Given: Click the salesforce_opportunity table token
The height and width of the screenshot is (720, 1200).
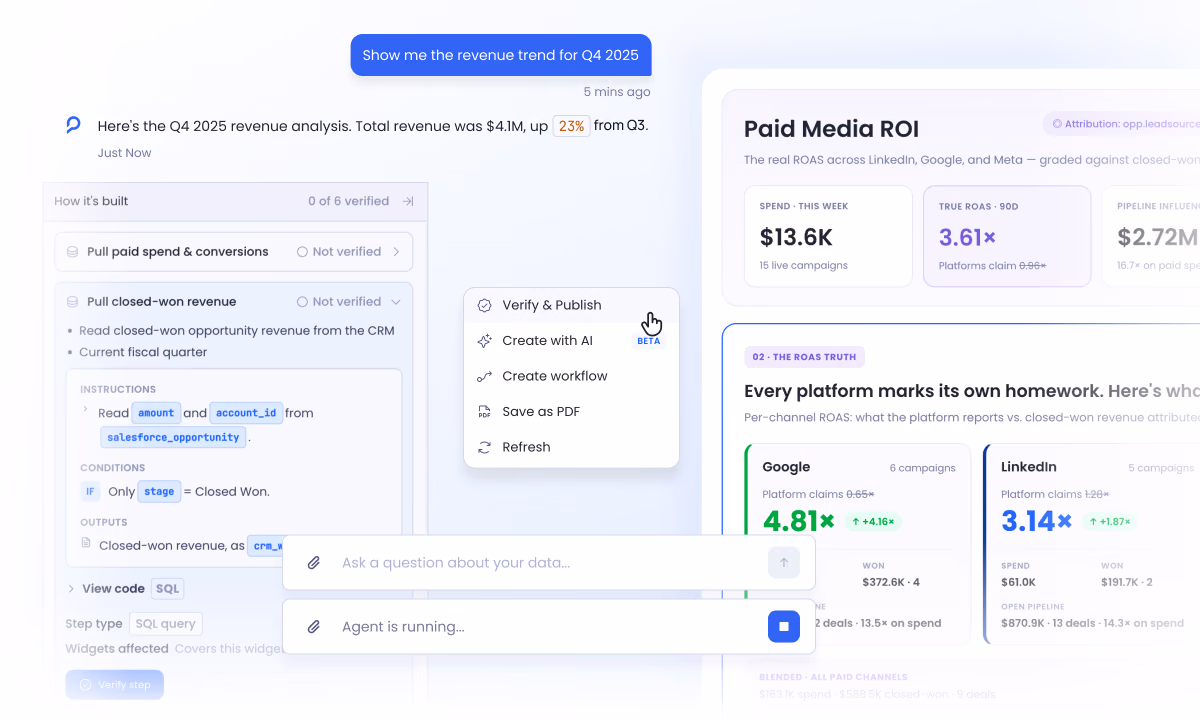Looking at the screenshot, I should pyautogui.click(x=174, y=437).
